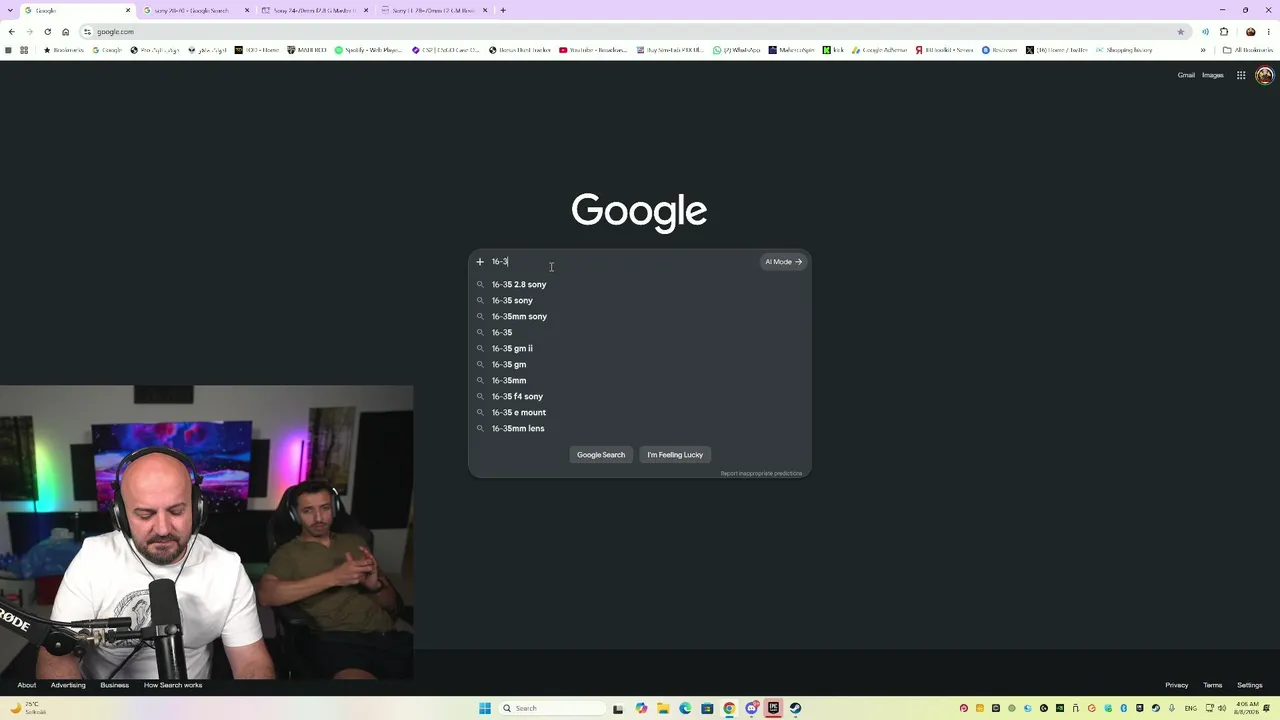Viewport: 1280px width, 720px height.
Task: Open the About footer link
Action: point(27,685)
